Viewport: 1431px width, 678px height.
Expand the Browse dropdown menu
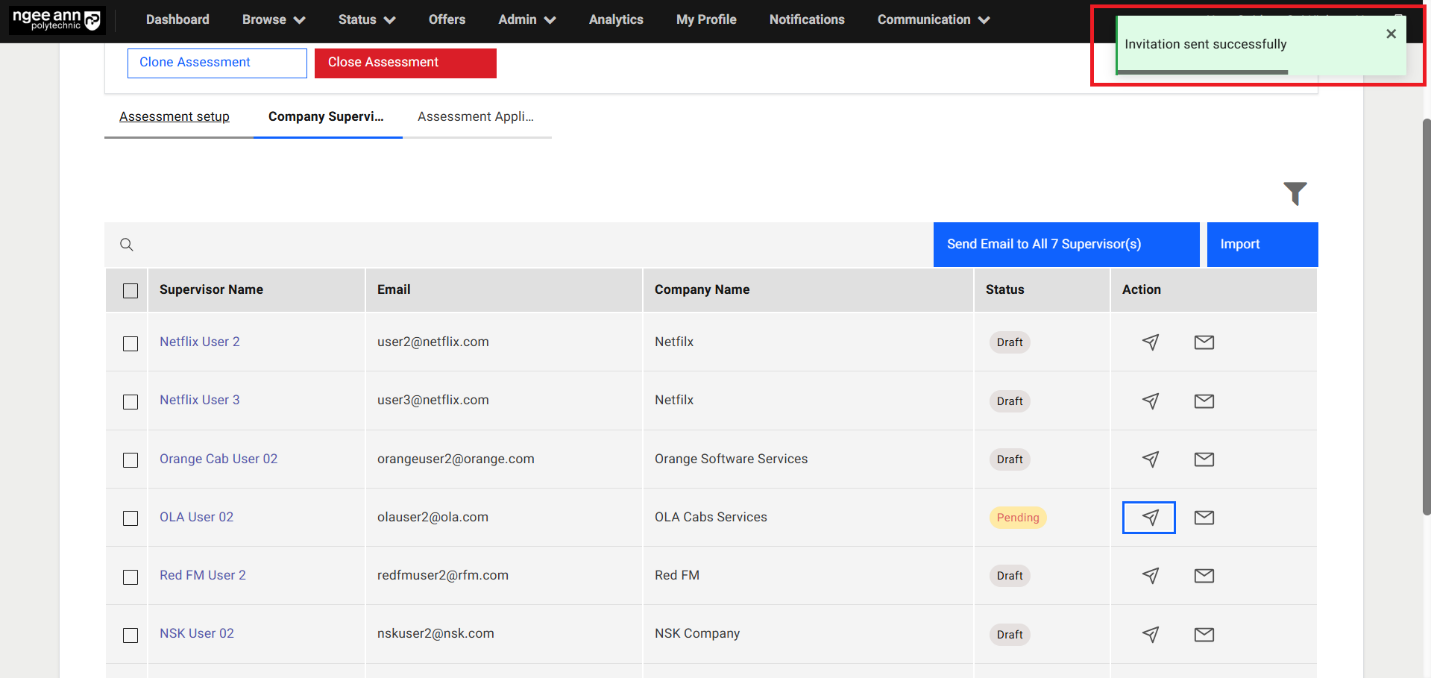[x=273, y=20]
